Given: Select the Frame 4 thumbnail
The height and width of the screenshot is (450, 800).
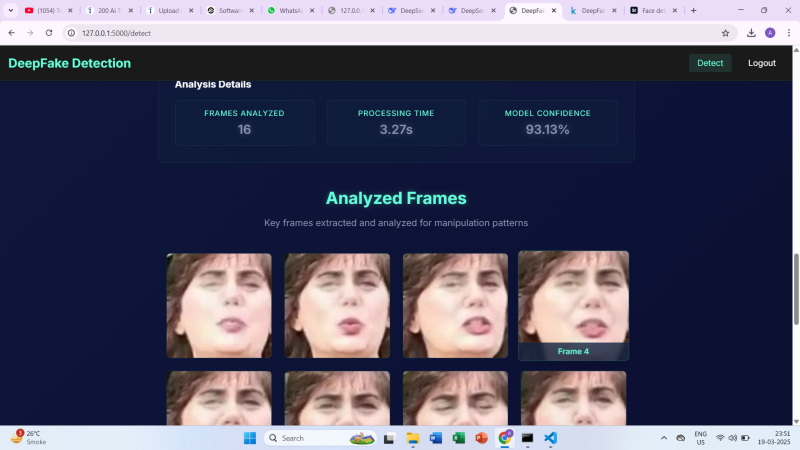Looking at the screenshot, I should (x=573, y=305).
